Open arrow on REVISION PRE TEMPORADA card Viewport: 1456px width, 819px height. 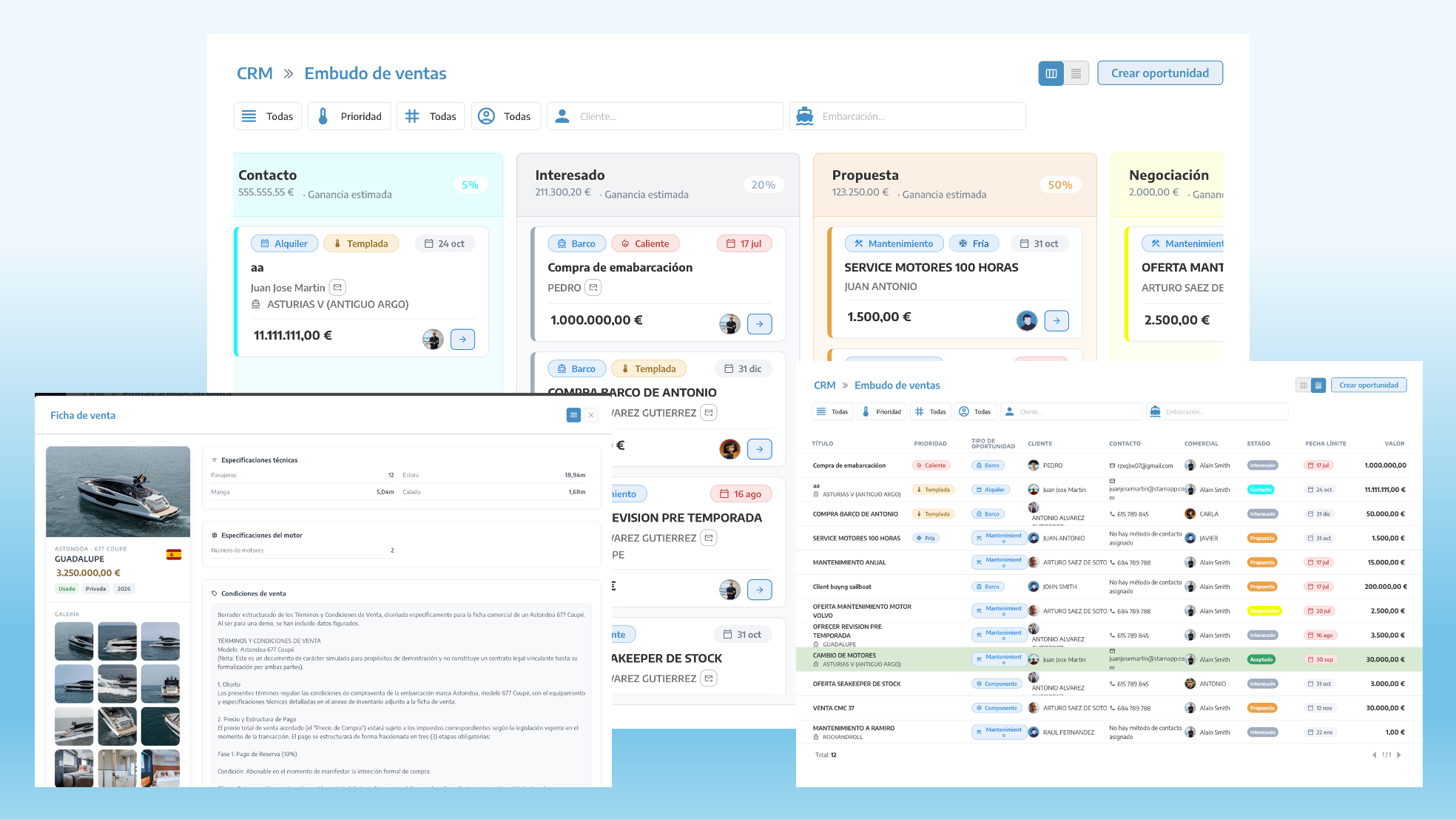[759, 590]
